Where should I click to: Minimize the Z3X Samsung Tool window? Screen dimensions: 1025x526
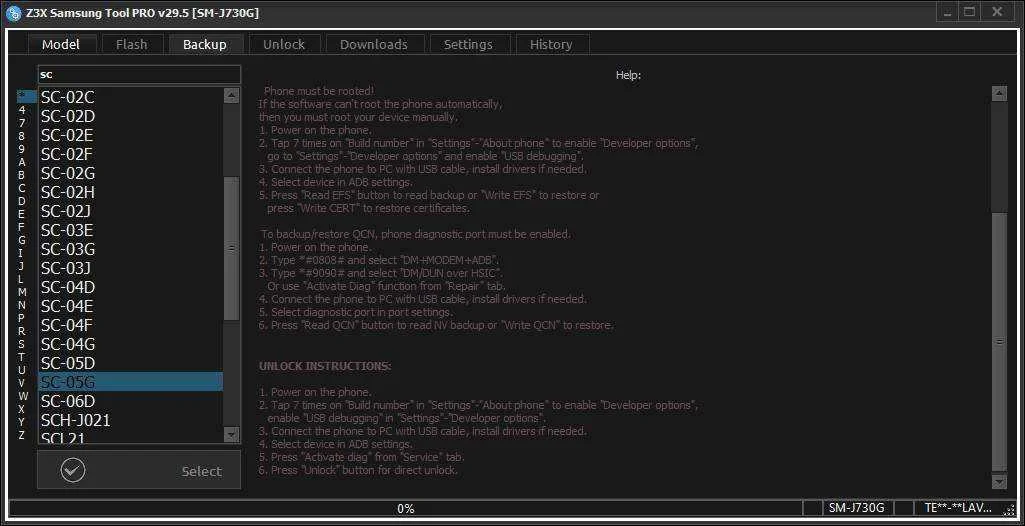tap(949, 12)
